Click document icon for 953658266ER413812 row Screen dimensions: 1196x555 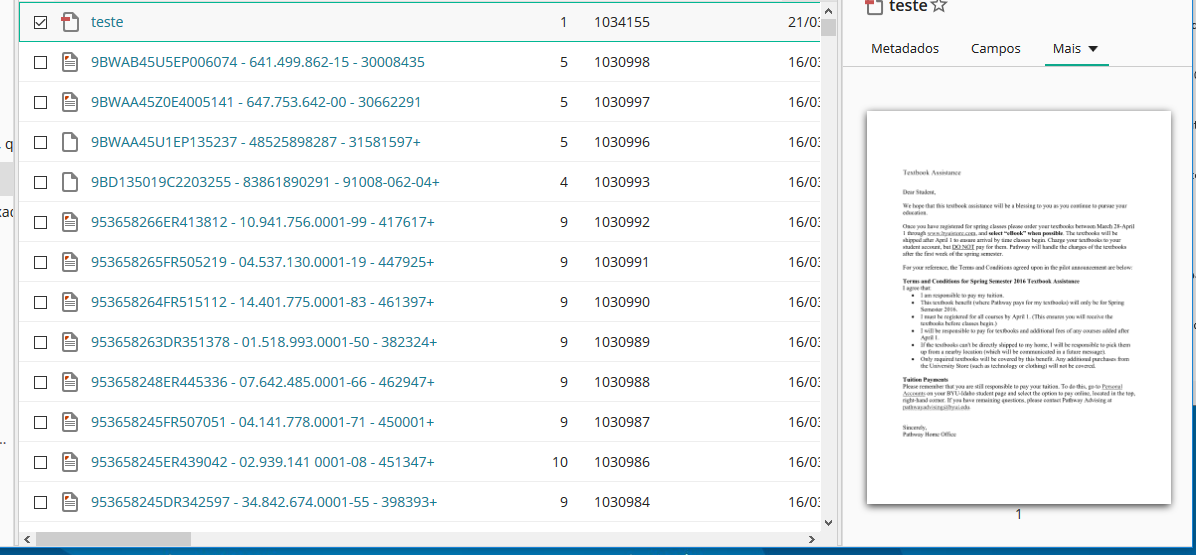pyautogui.click(x=69, y=222)
